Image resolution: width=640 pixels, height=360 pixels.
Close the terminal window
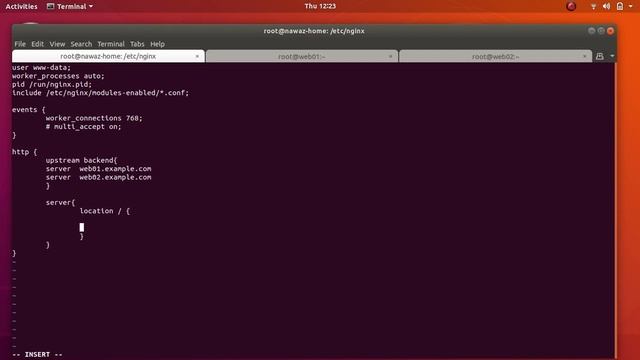(611, 31)
